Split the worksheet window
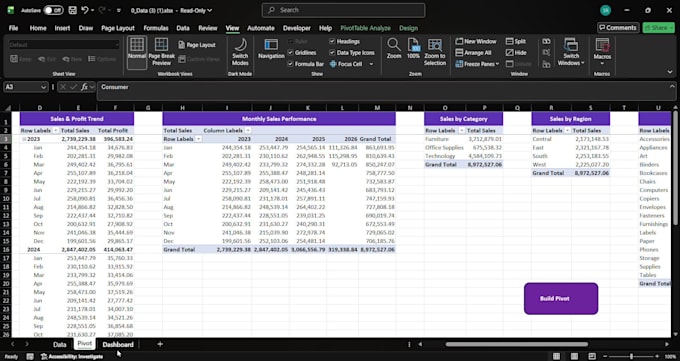The height and width of the screenshot is (361, 680). pos(516,41)
